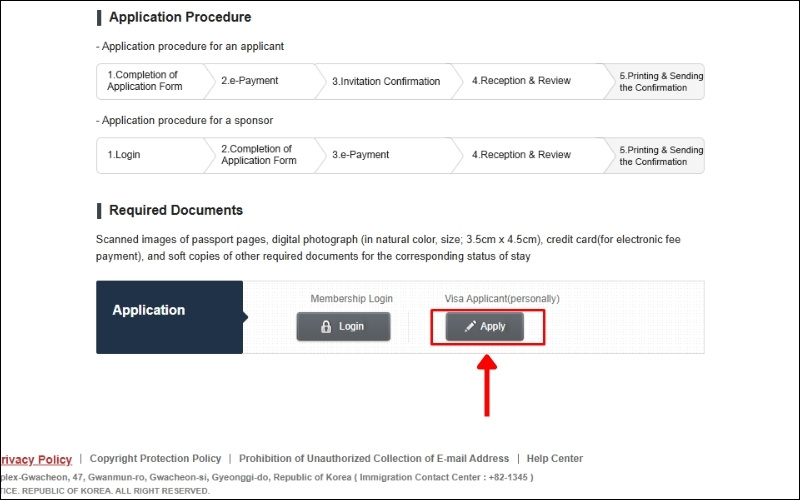The image size is (800, 500).
Task: Click the Required Documents heading
Action: click(176, 210)
